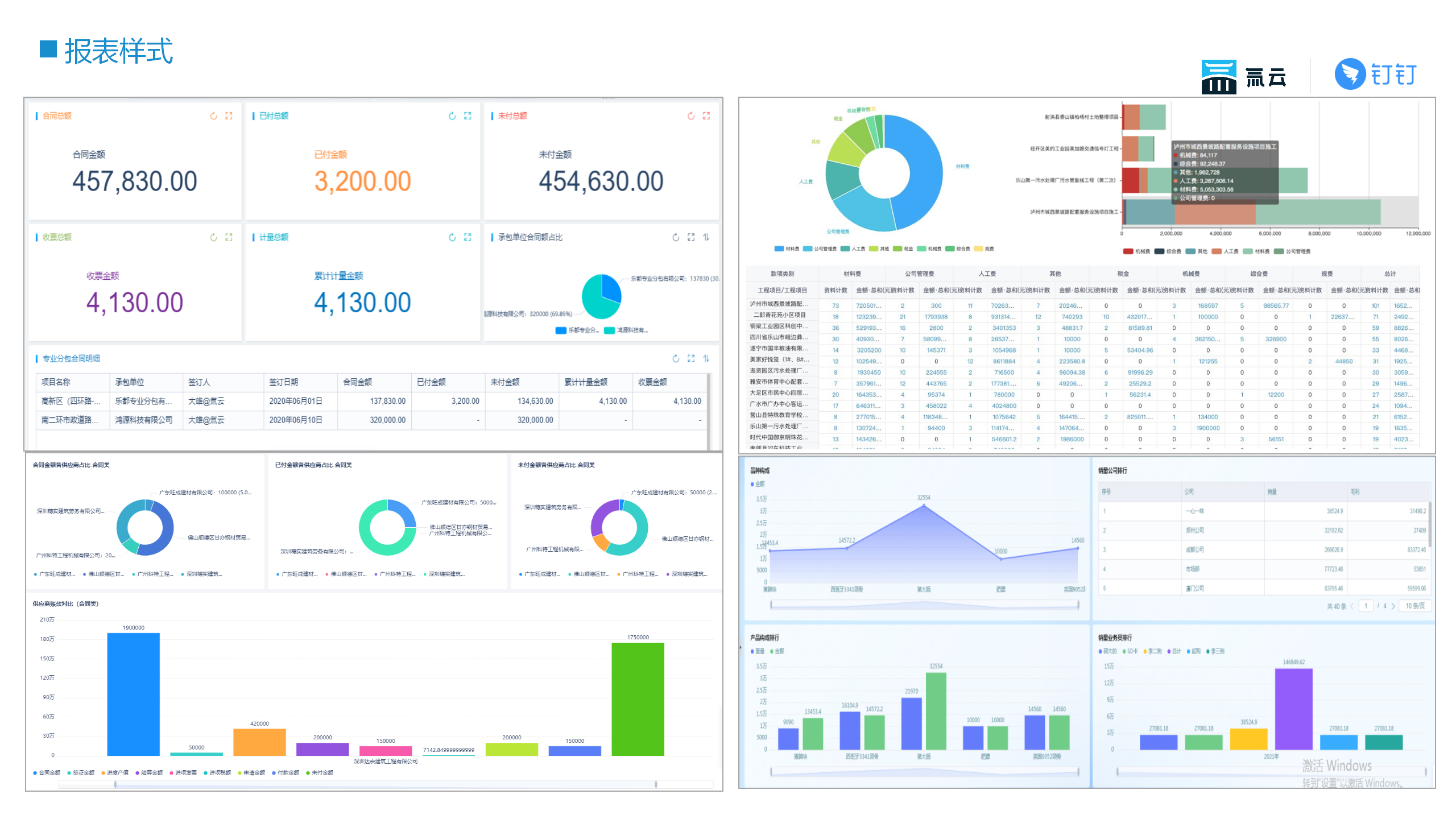Expand the 收票总额 card fullscreen

229,237
